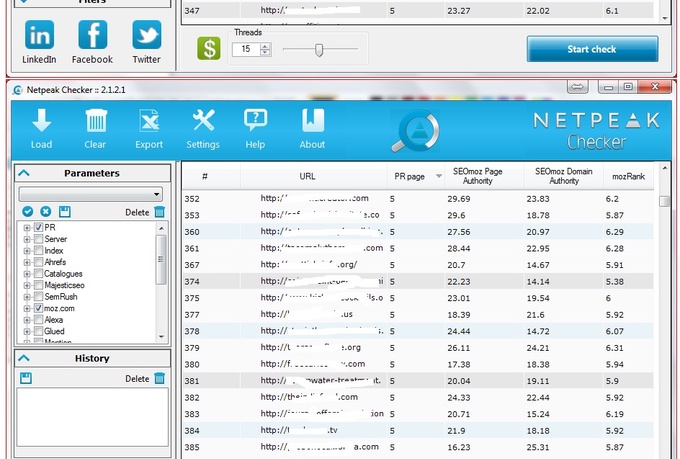Viewport: 680px width, 459px height.
Task: Open the About bookmark icon
Action: point(313,120)
